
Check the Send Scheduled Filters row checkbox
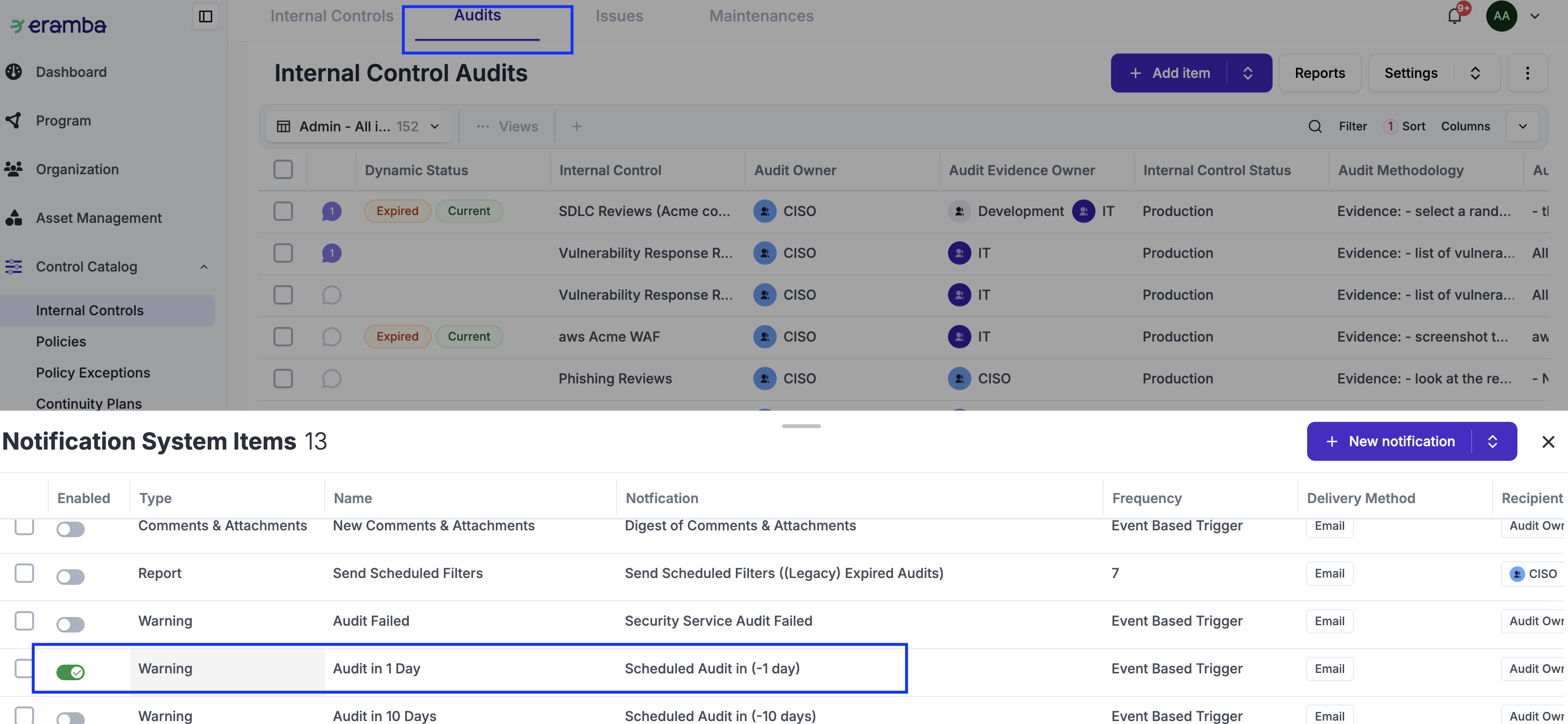click(24, 573)
